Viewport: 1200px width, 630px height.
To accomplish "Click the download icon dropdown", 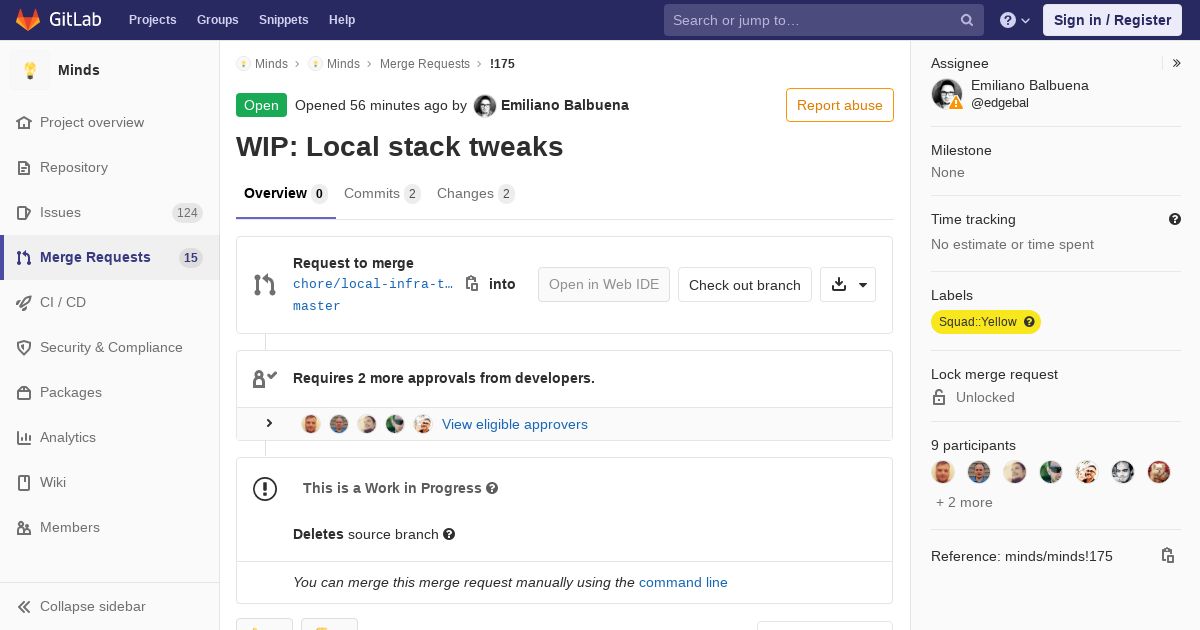I will pyautogui.click(x=848, y=285).
